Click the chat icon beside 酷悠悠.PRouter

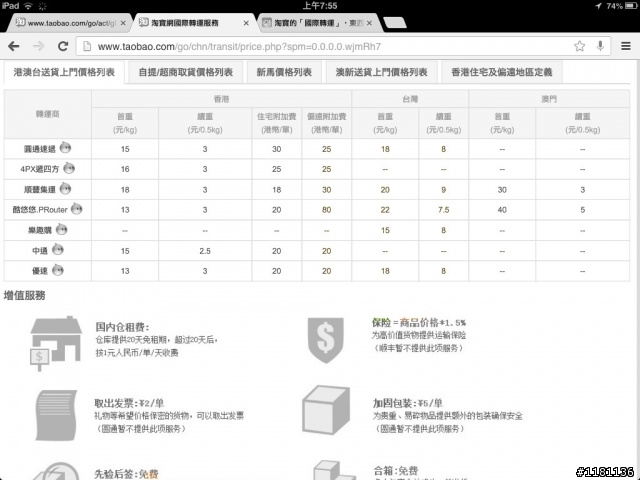(76, 209)
